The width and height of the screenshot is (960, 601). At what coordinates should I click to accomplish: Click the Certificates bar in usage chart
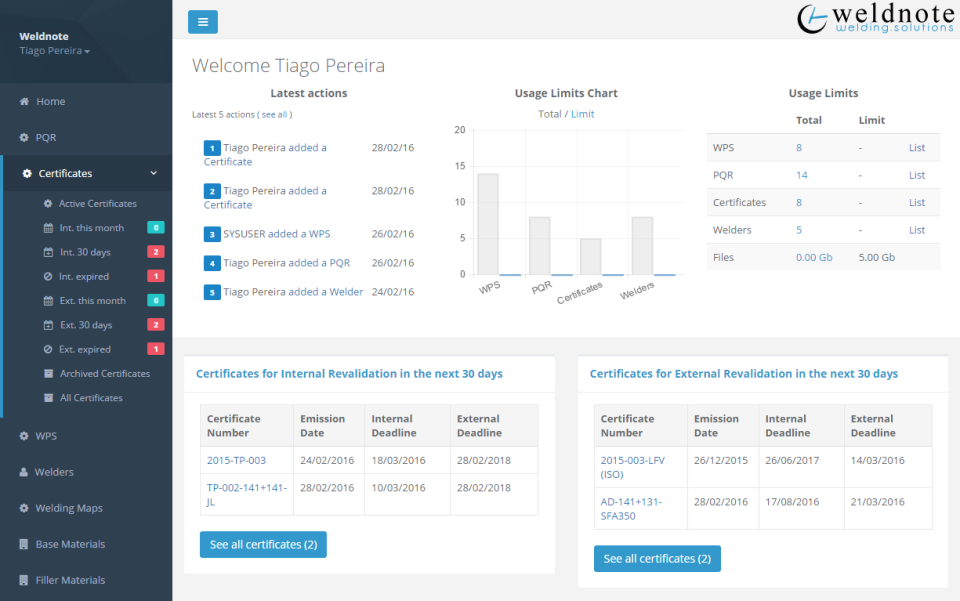(x=591, y=257)
